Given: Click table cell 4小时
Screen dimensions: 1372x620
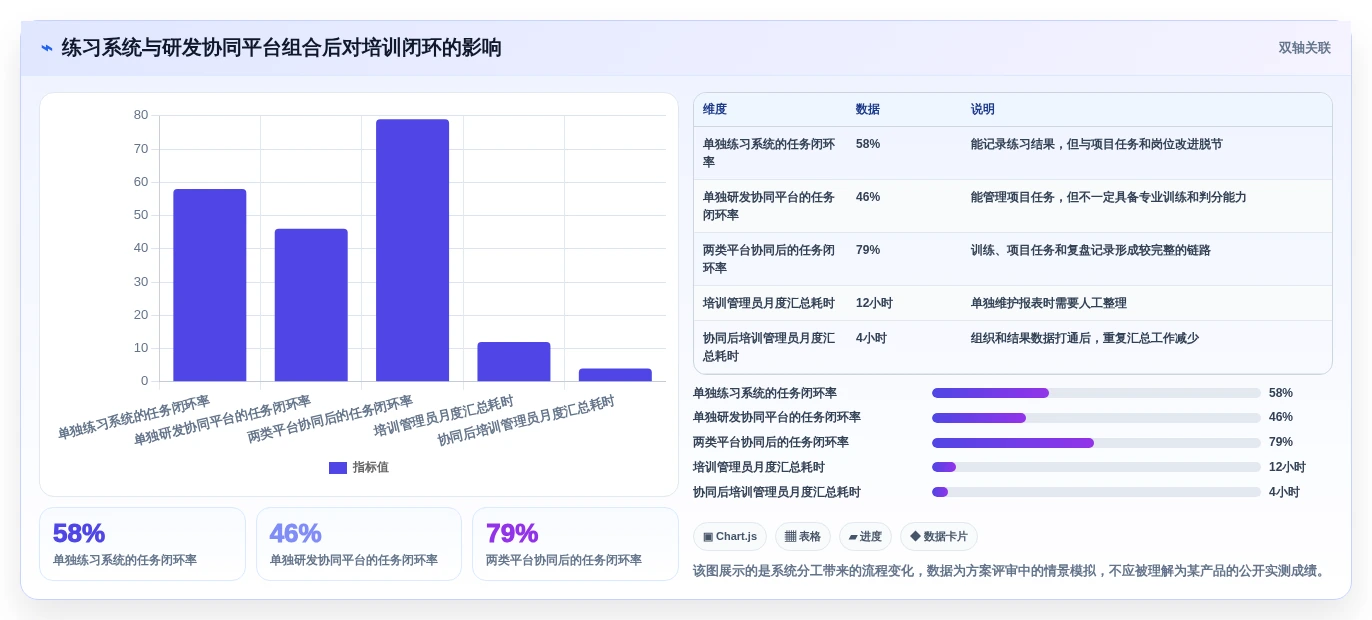Looking at the screenshot, I should 871,338.
